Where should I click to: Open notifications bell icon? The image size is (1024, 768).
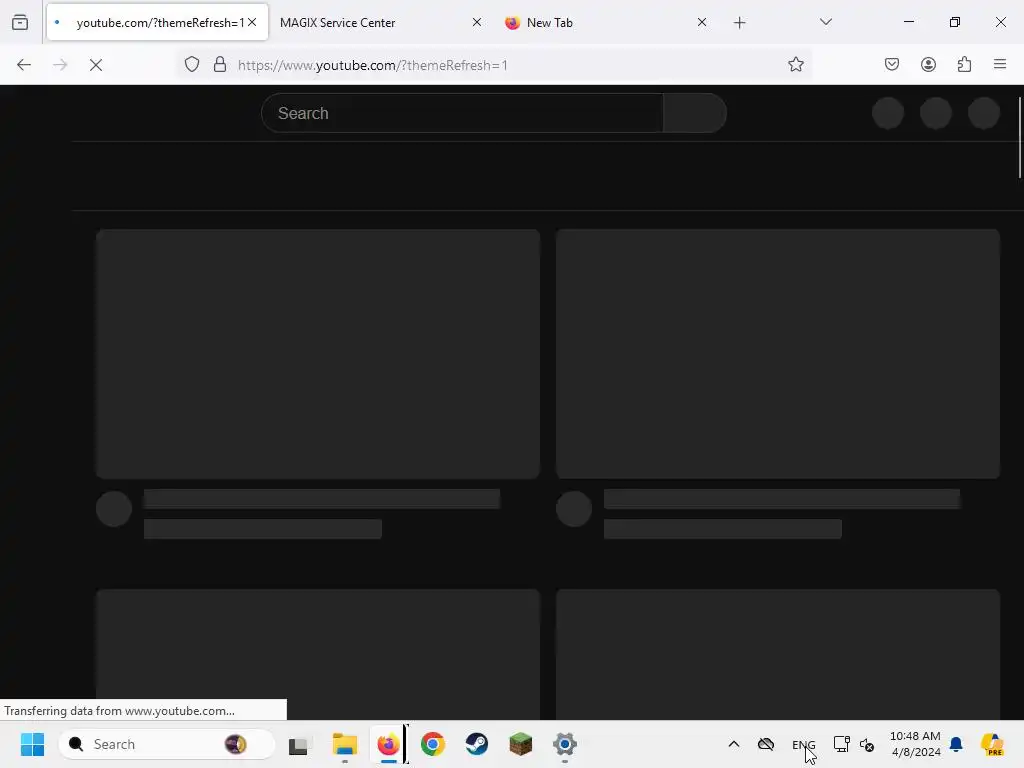[x=957, y=744]
